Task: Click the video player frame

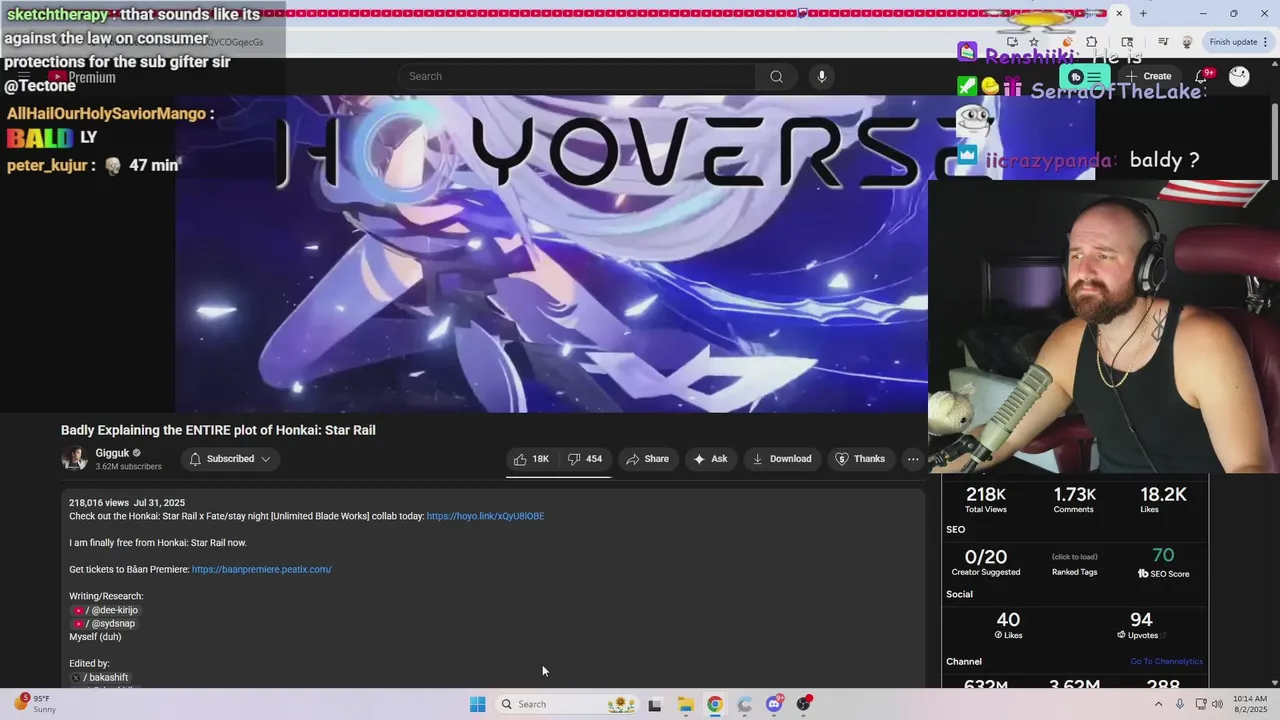Action: point(551,254)
